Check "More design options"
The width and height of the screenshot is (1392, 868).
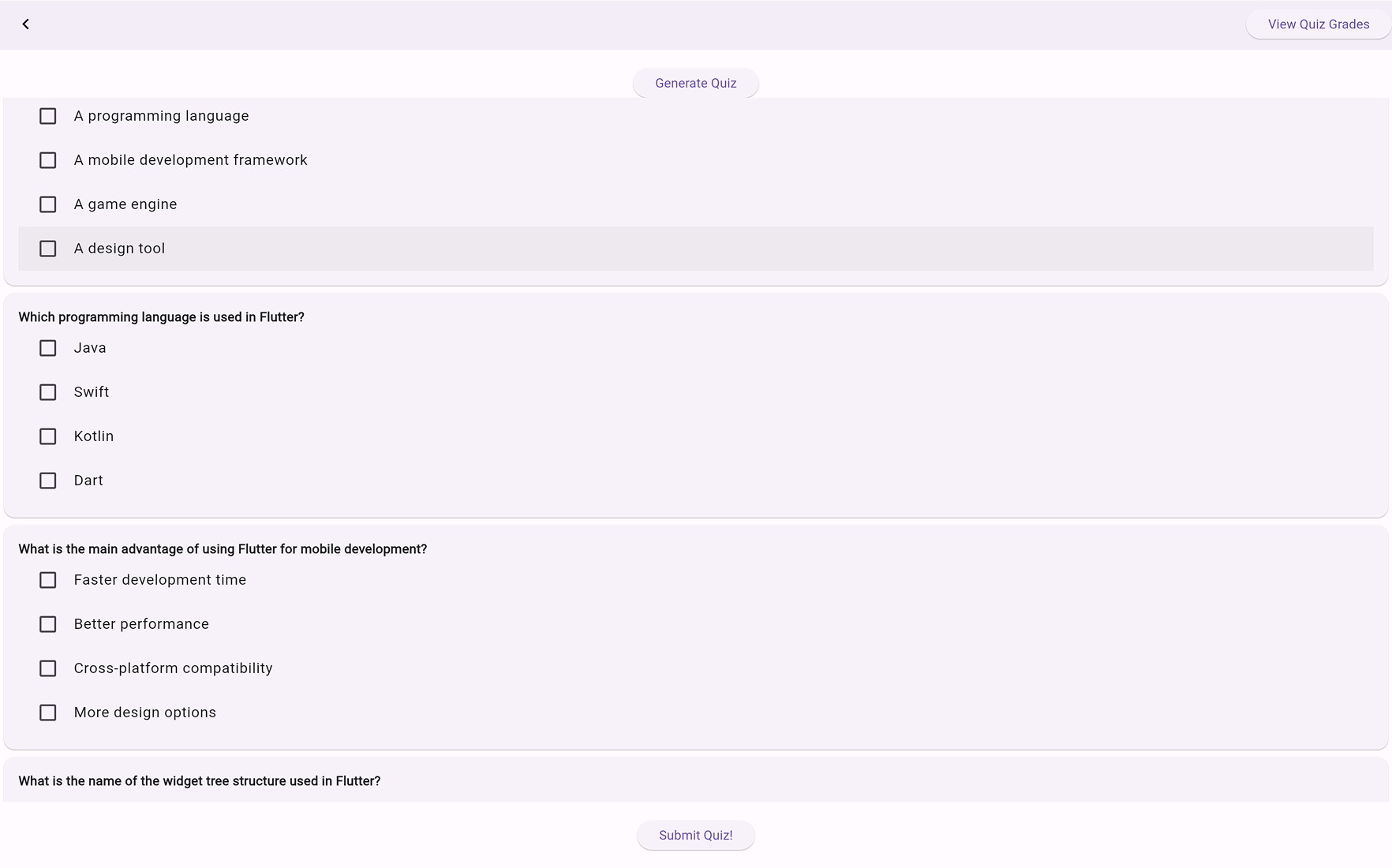coord(48,712)
